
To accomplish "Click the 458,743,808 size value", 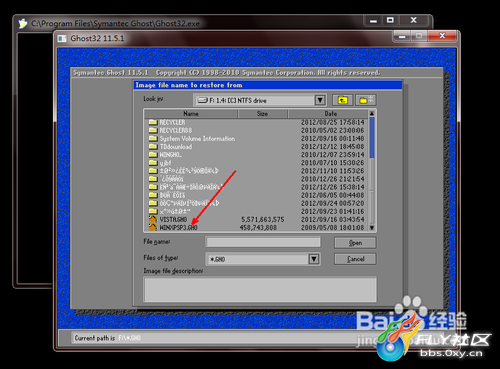I will click(x=258, y=228).
